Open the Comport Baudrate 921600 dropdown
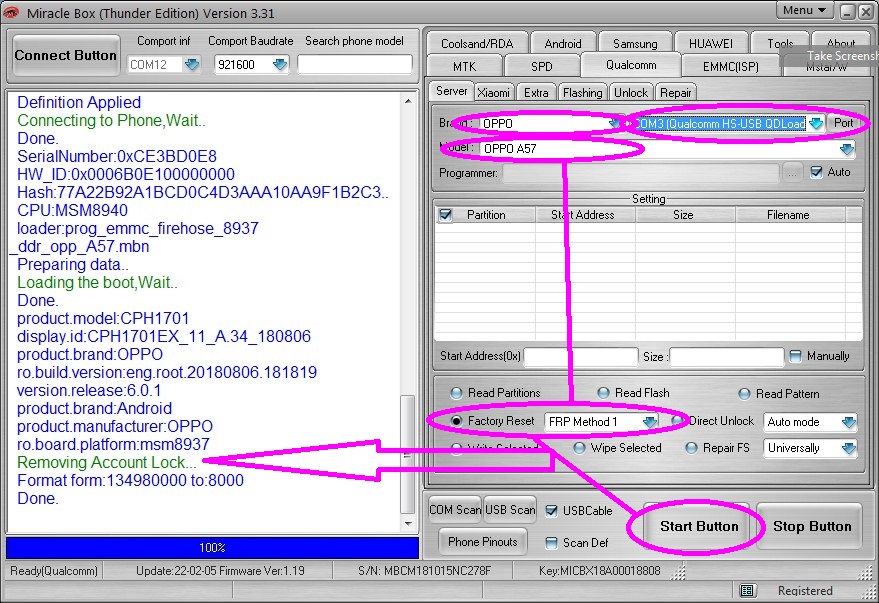The width and height of the screenshot is (879, 603). pos(279,64)
